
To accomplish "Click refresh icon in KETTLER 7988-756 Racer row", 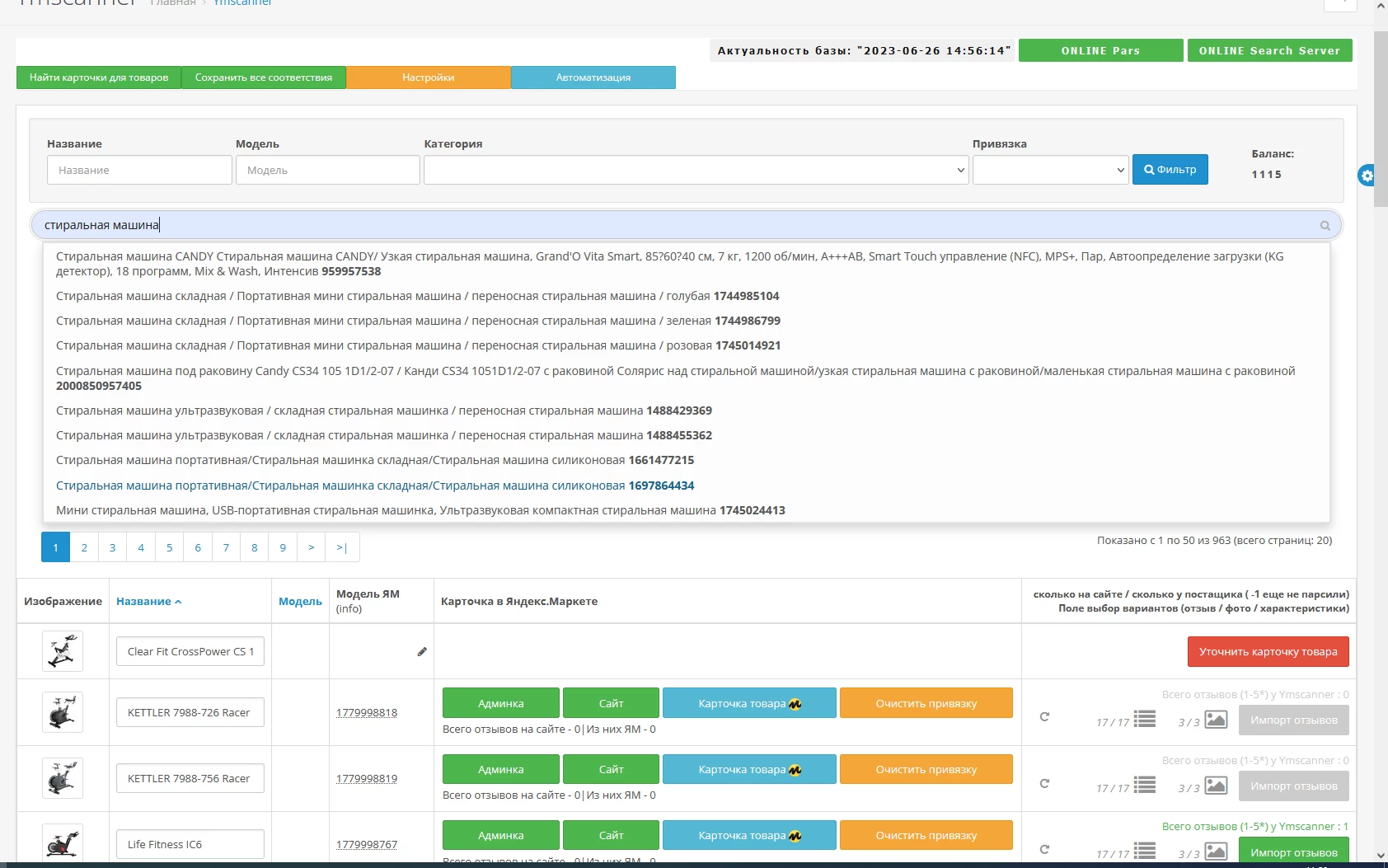I will coord(1044,783).
